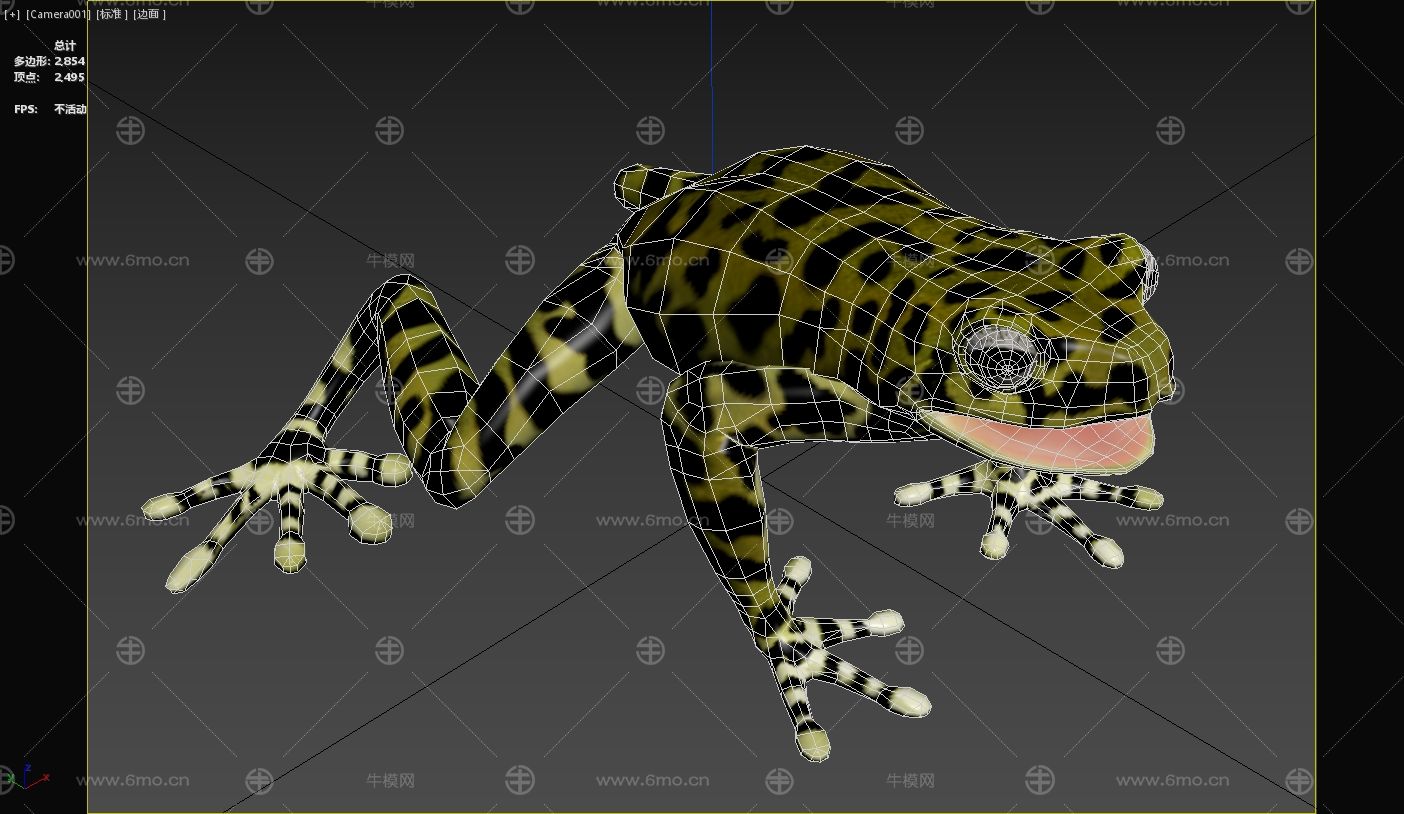The width and height of the screenshot is (1404, 814).
Task: Select the frog's nearest front foot
Action: pos(835,660)
